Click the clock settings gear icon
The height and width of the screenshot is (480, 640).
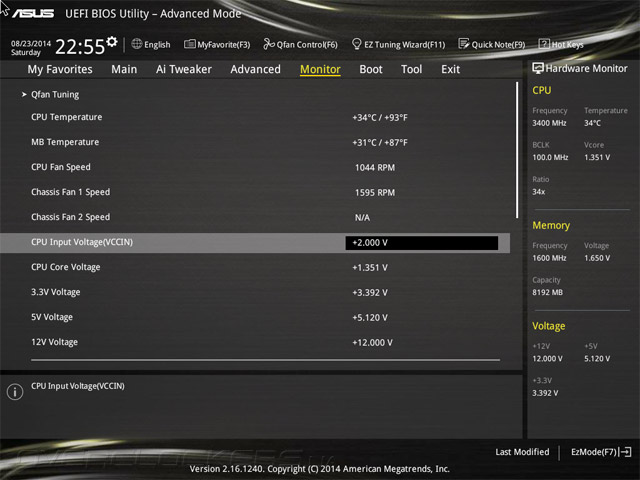pyautogui.click(x=112, y=41)
